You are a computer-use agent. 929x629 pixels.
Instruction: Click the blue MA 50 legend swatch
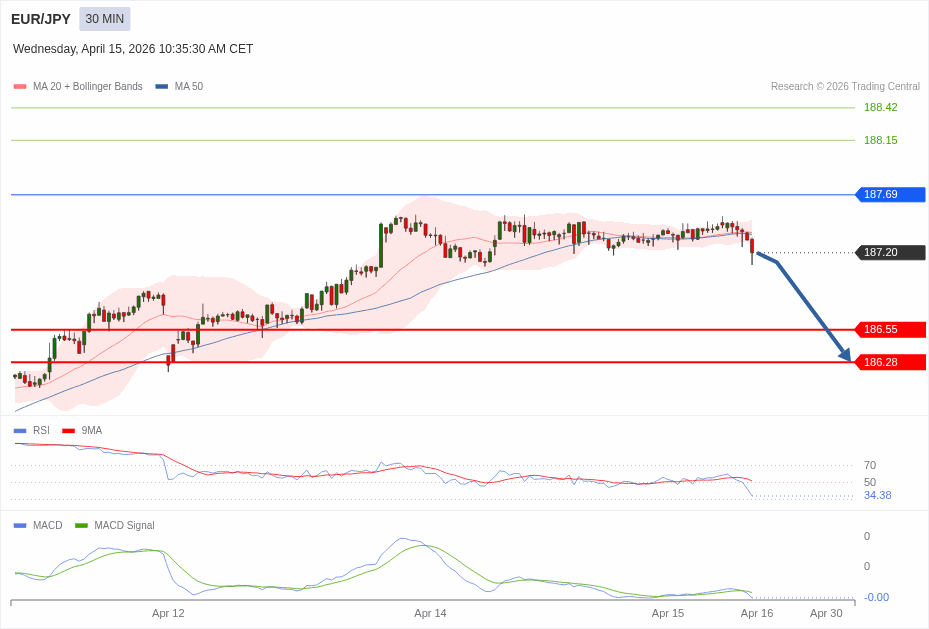click(162, 87)
